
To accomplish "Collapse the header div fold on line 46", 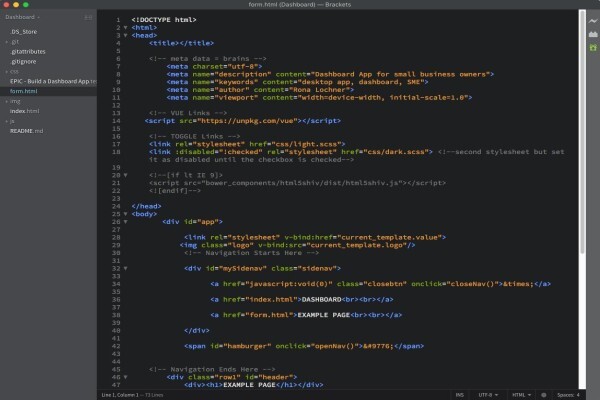I will (126, 377).
